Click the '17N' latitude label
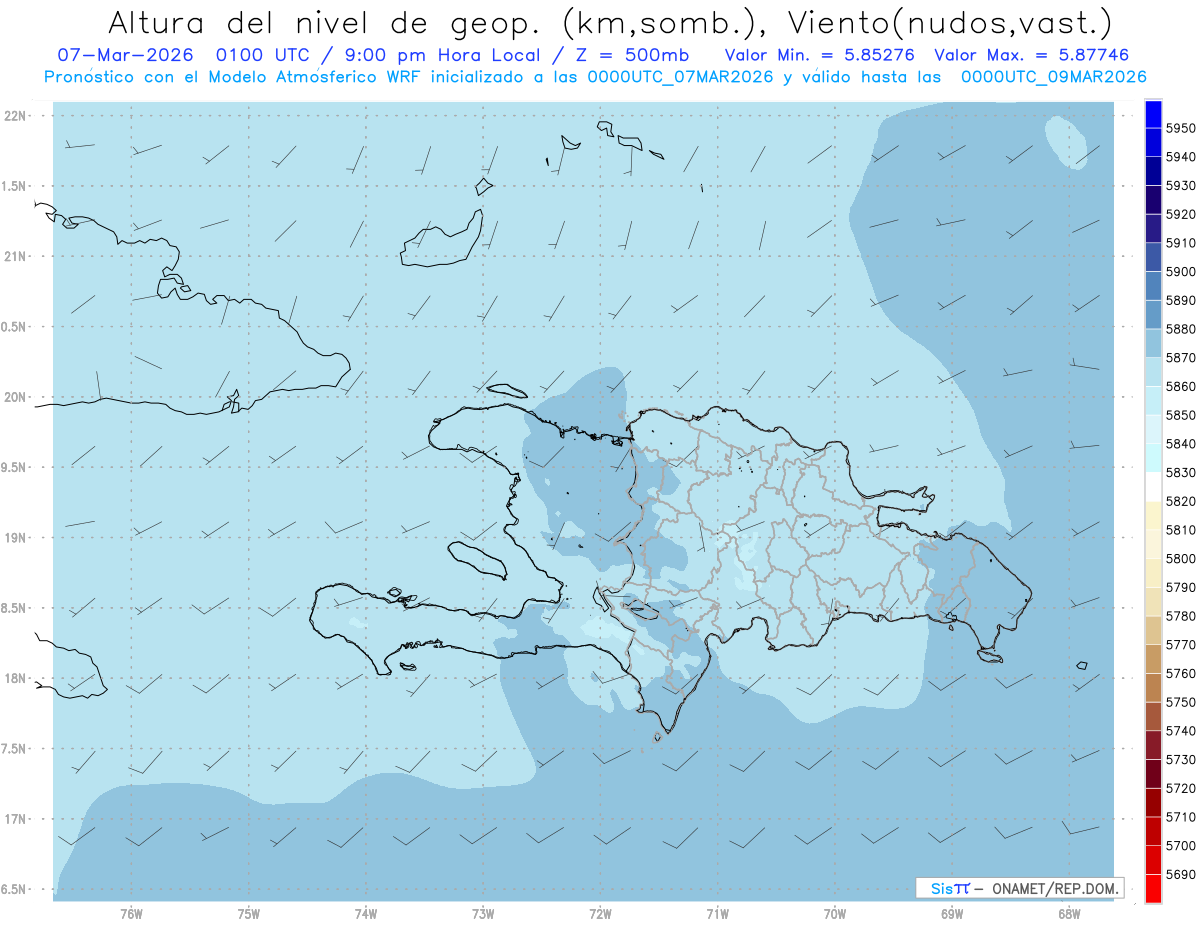This screenshot has width=1200, height=927. pos(14,819)
